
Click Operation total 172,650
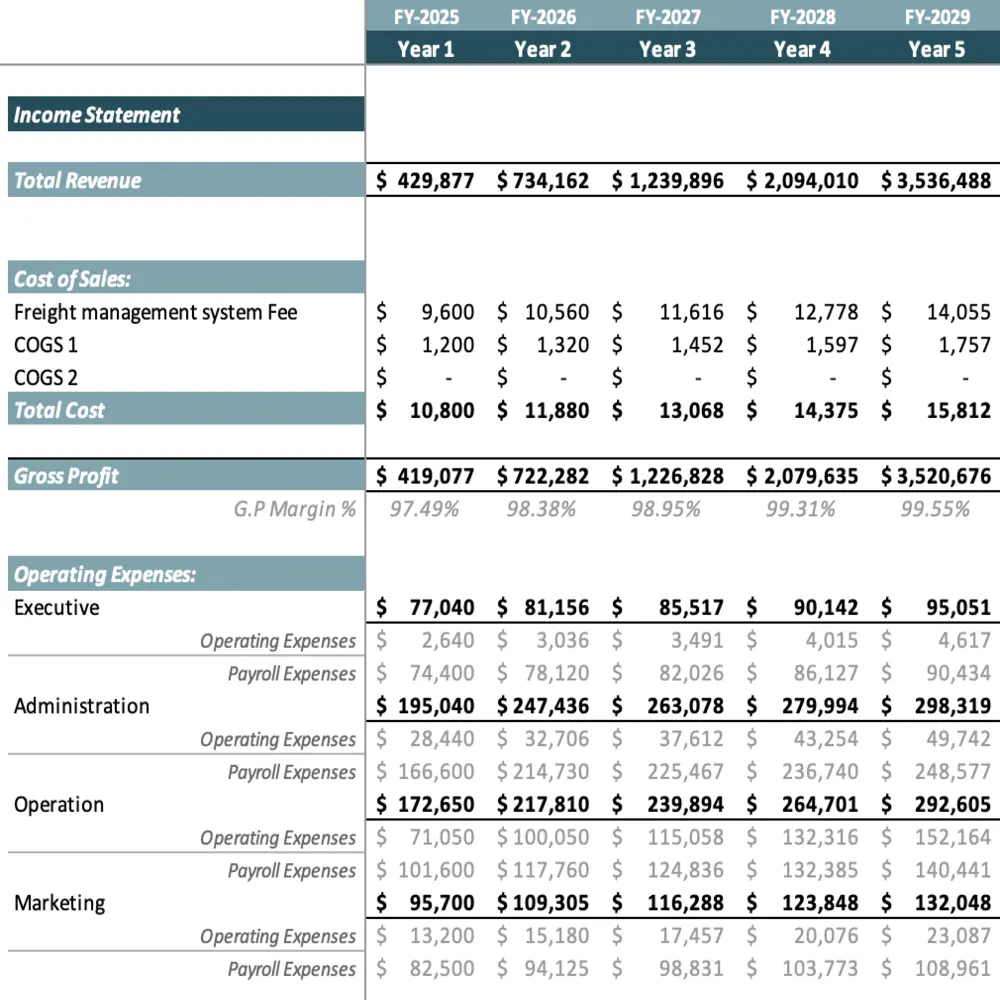(436, 805)
